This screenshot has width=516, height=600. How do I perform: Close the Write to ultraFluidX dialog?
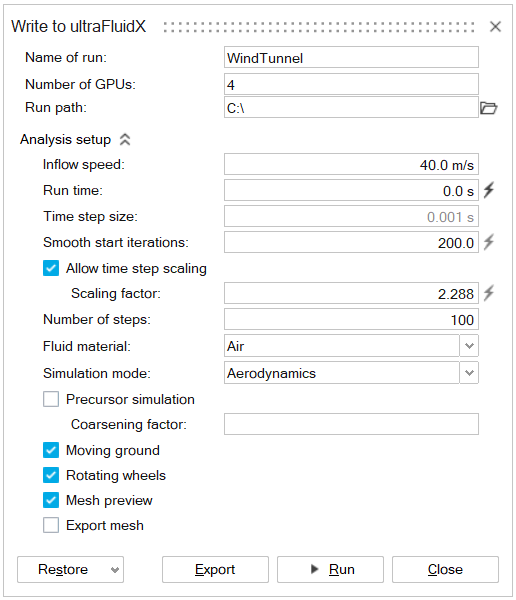click(x=495, y=26)
